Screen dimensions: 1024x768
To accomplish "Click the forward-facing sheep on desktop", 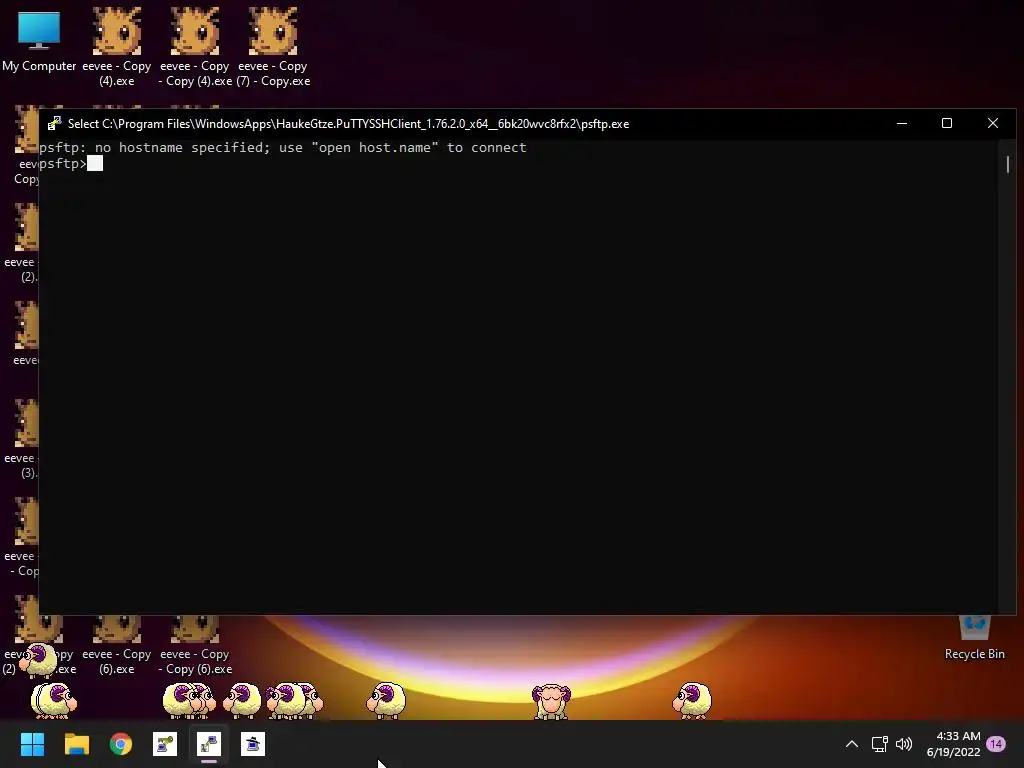I will click(551, 701).
